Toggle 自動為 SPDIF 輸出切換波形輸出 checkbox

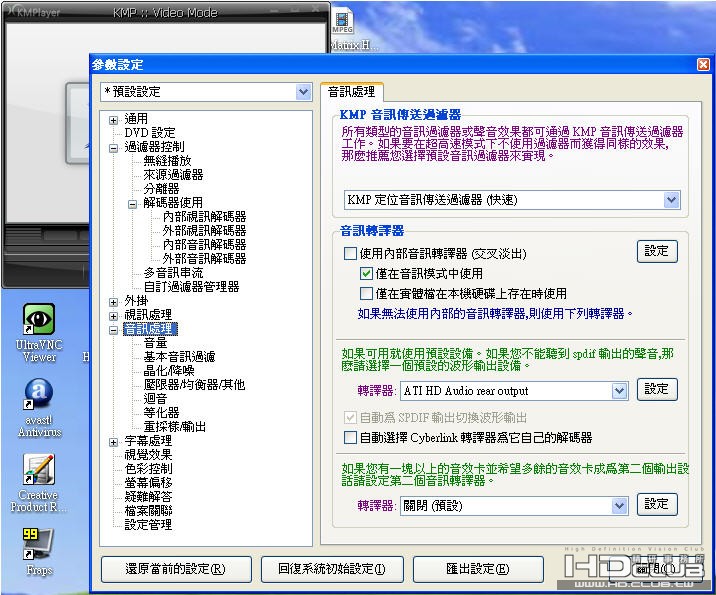[350, 417]
